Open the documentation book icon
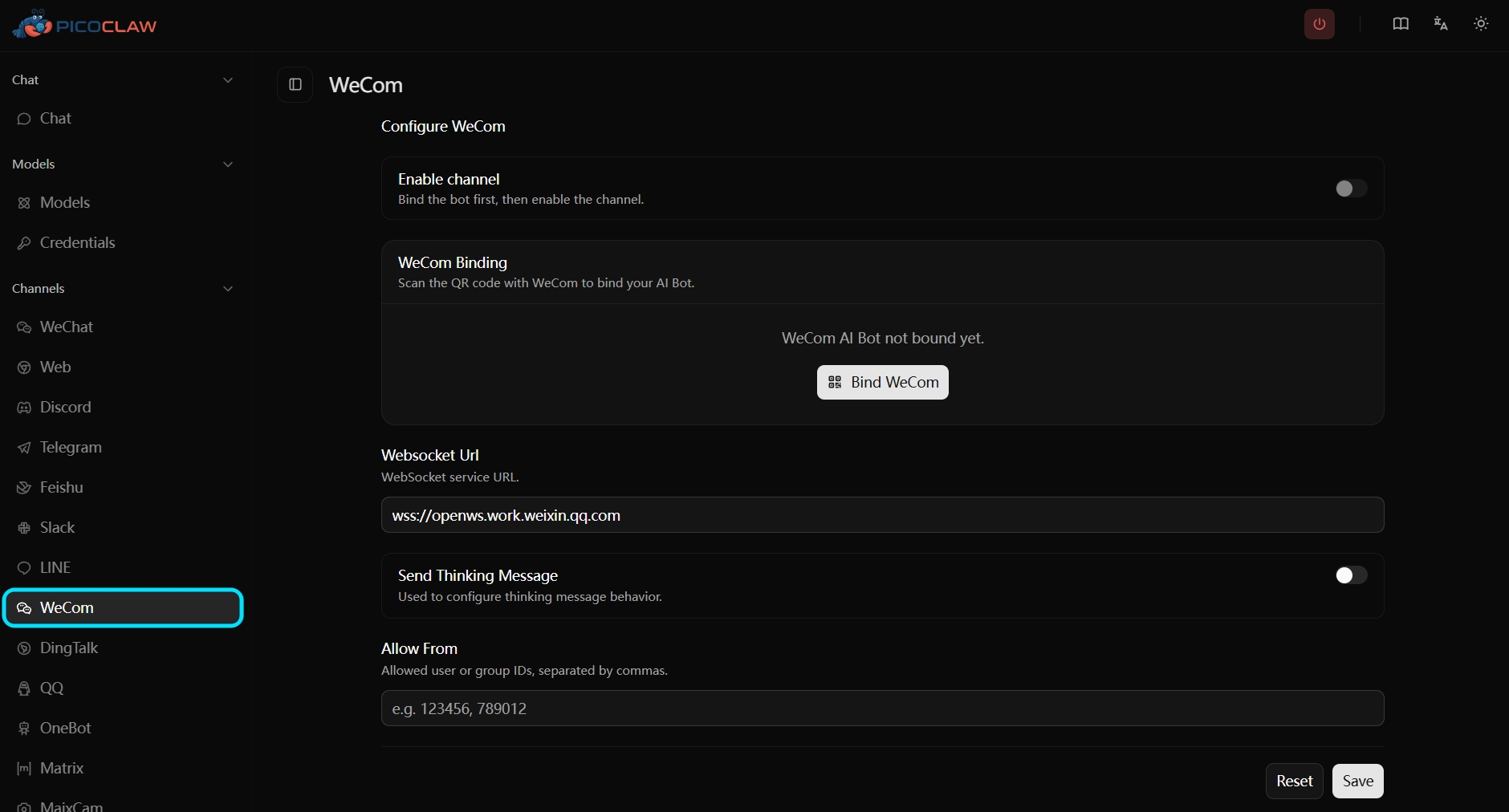This screenshot has width=1509, height=812. pyautogui.click(x=1401, y=24)
